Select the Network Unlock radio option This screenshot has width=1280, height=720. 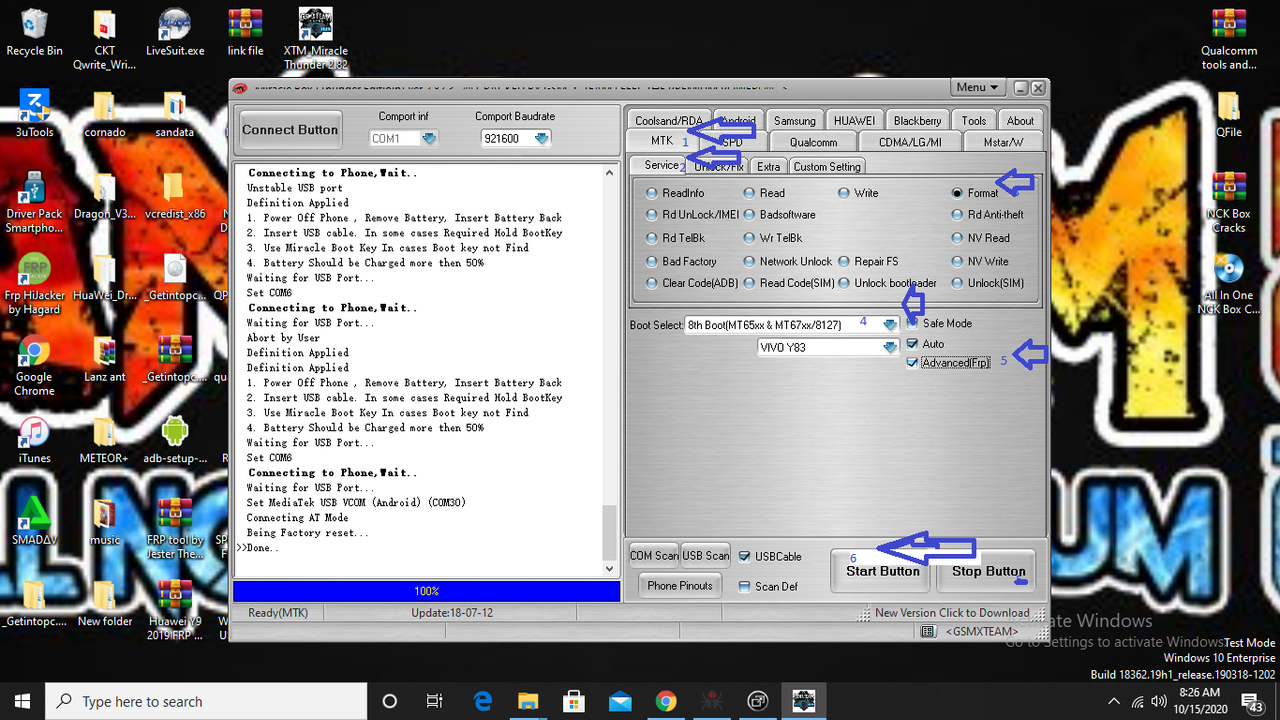[x=750, y=261]
